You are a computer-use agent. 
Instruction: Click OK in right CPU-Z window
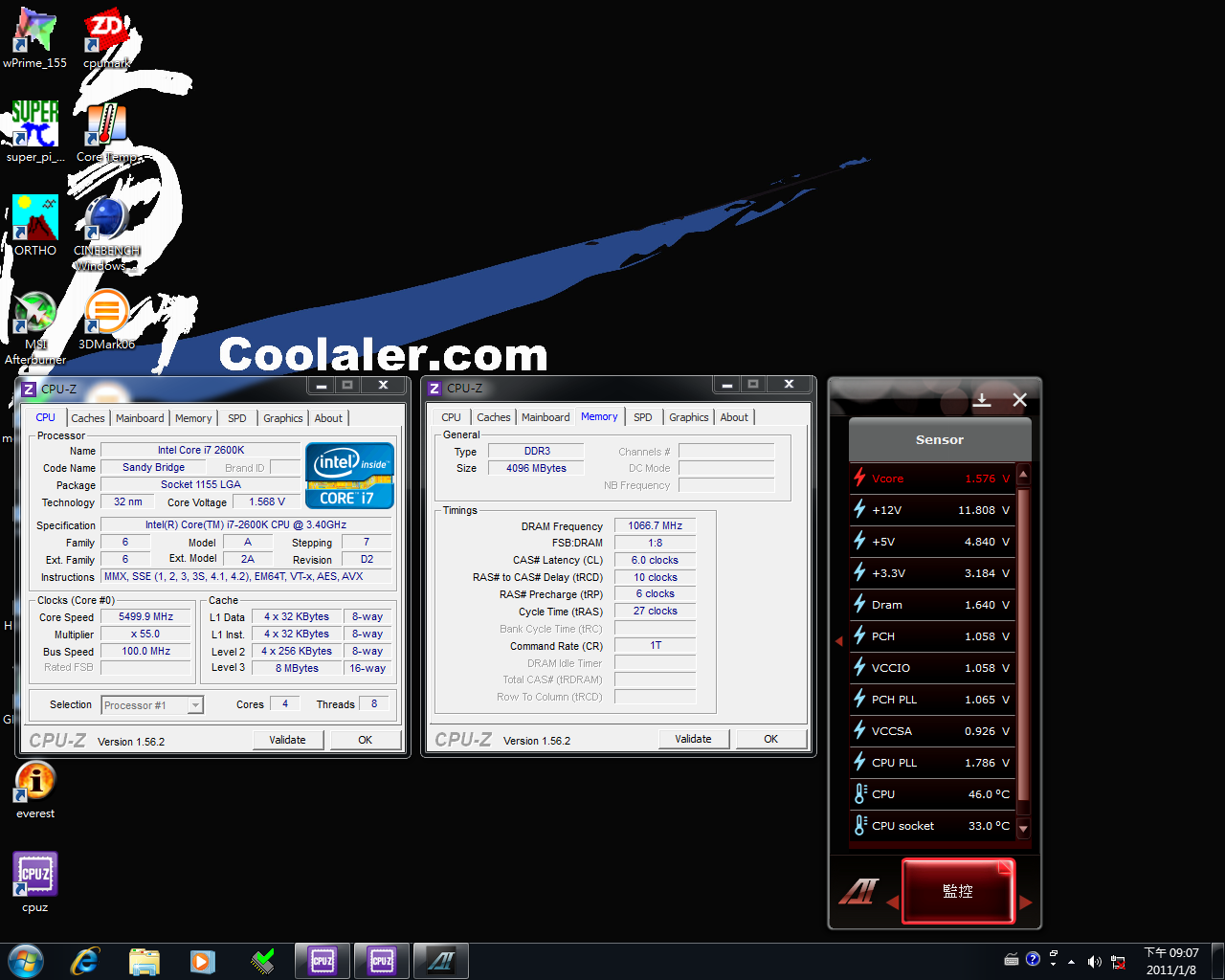[770, 739]
